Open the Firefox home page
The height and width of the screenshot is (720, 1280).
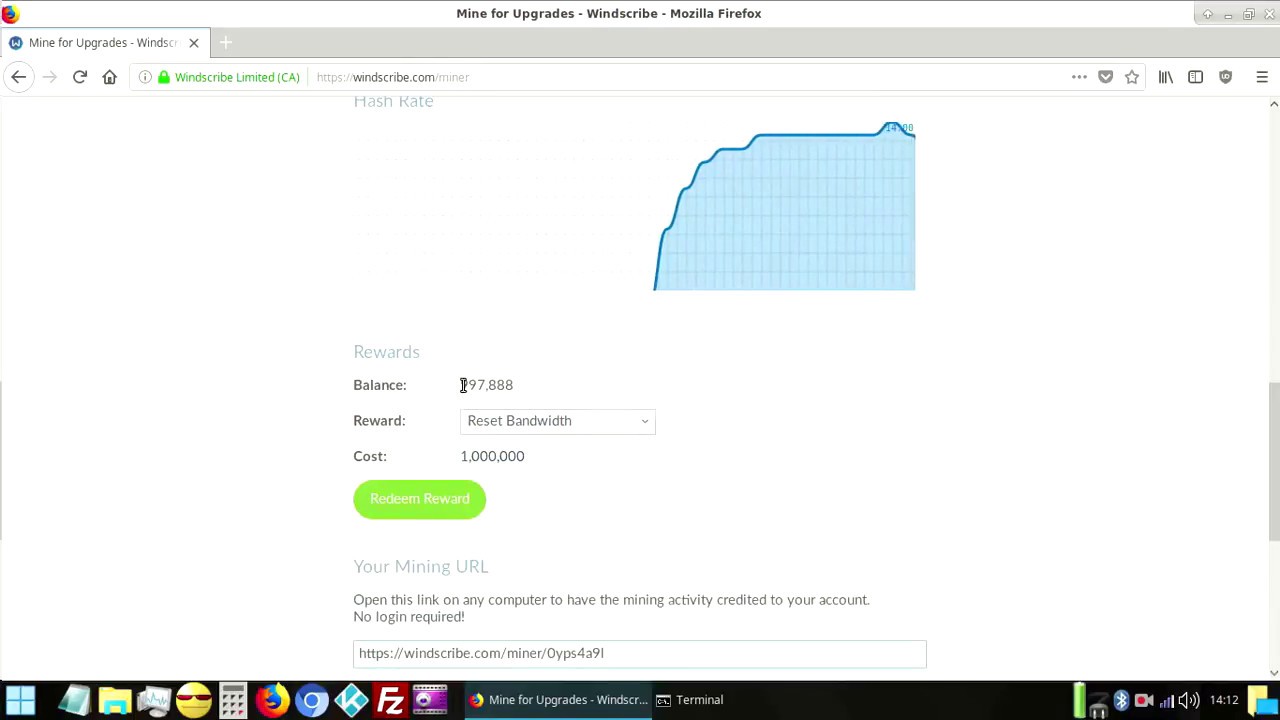110,77
